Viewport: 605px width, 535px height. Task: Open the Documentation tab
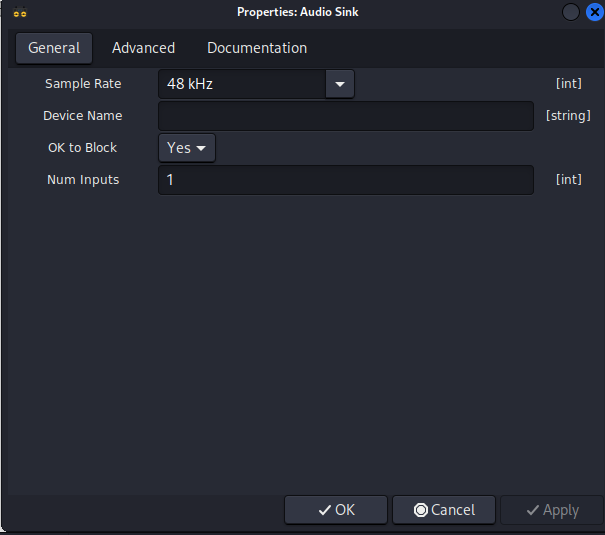[x=257, y=48]
